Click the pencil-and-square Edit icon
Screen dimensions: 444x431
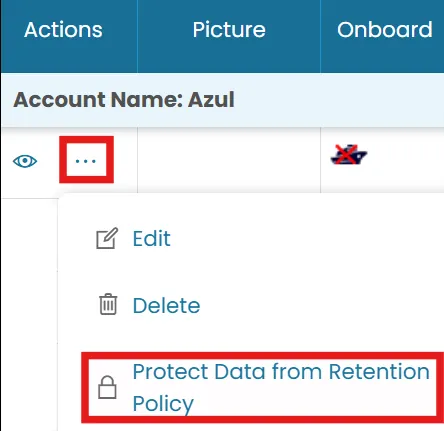click(107, 238)
